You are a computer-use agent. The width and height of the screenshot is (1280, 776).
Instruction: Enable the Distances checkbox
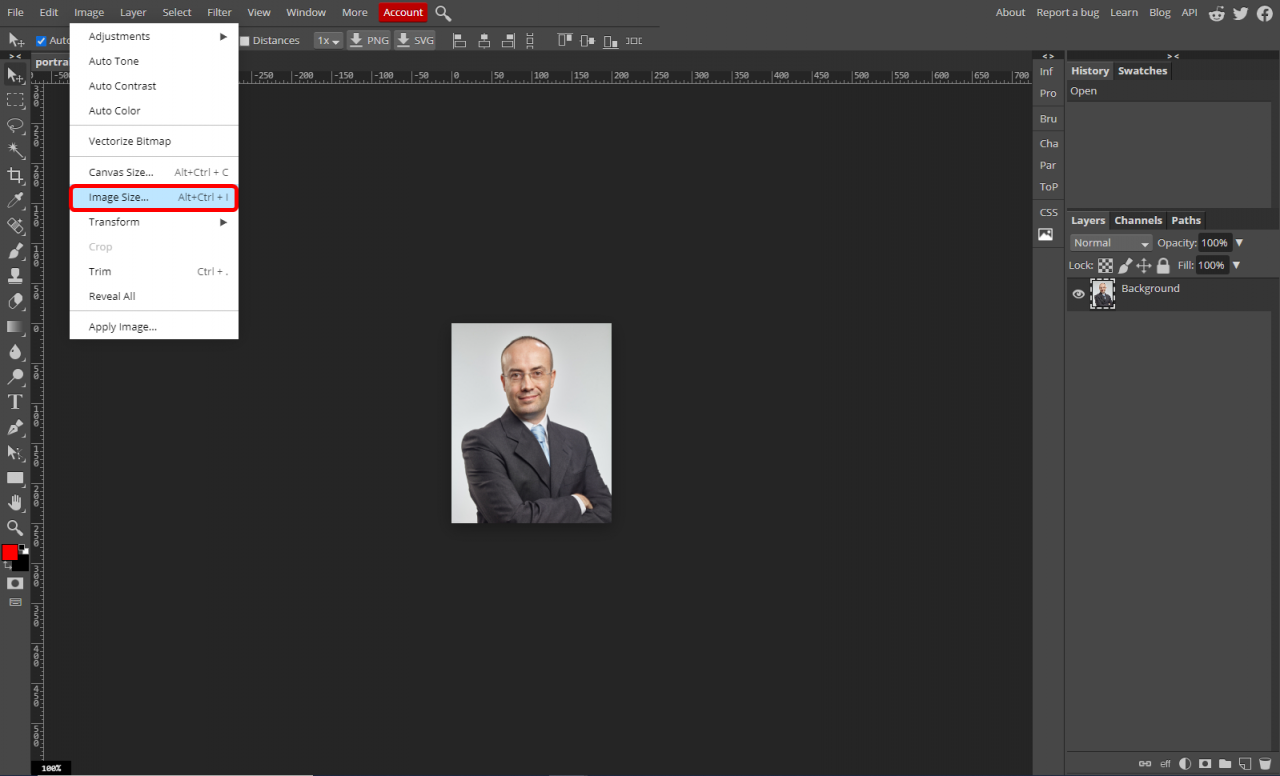(245, 41)
